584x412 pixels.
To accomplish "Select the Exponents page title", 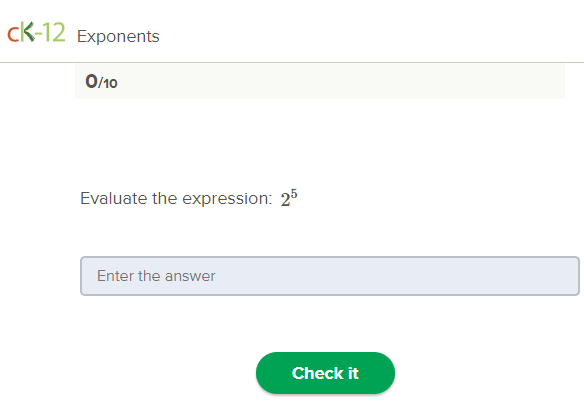I will tap(118, 37).
